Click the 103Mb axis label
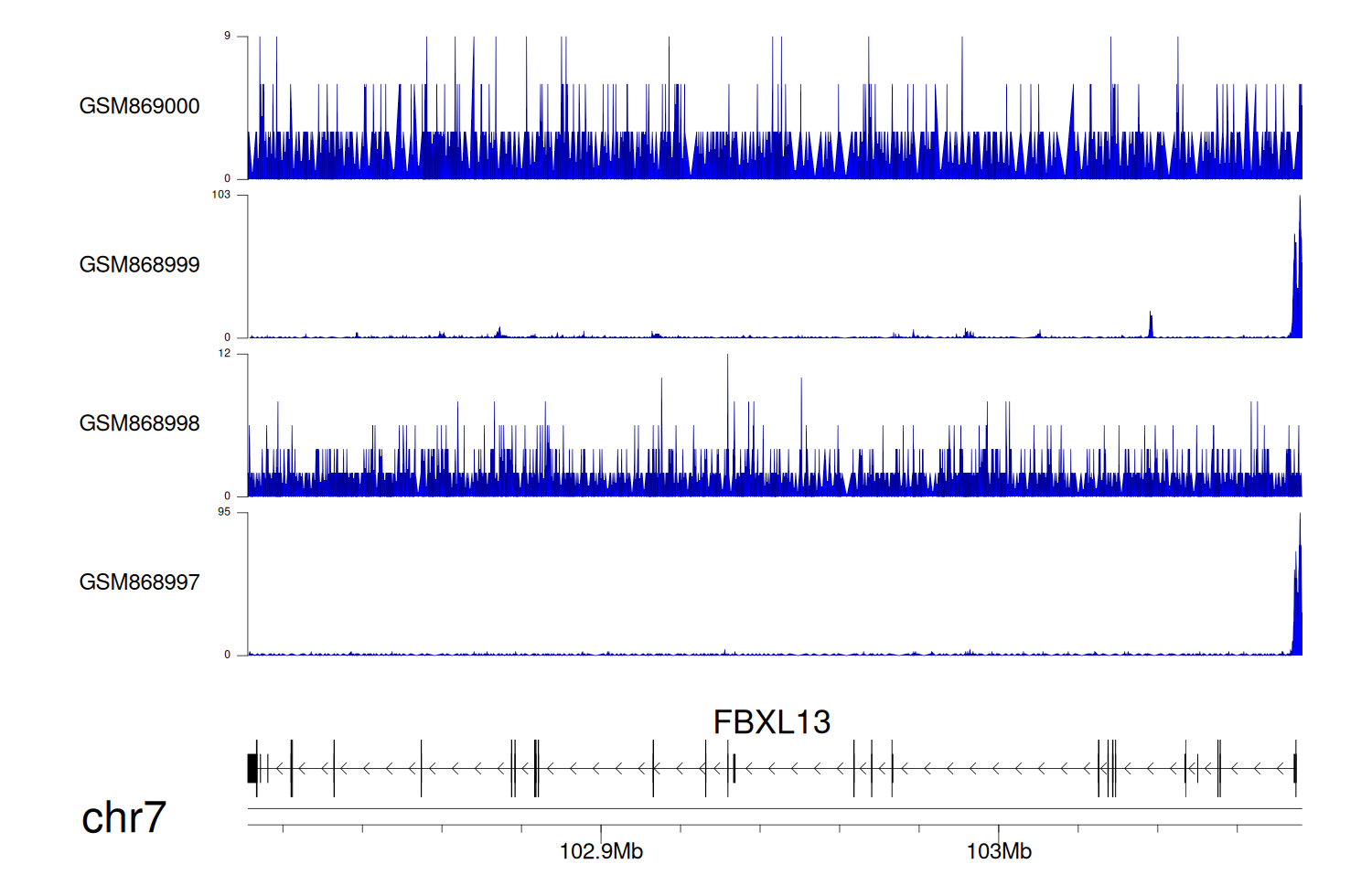The height and width of the screenshot is (896, 1372). pyautogui.click(x=999, y=852)
